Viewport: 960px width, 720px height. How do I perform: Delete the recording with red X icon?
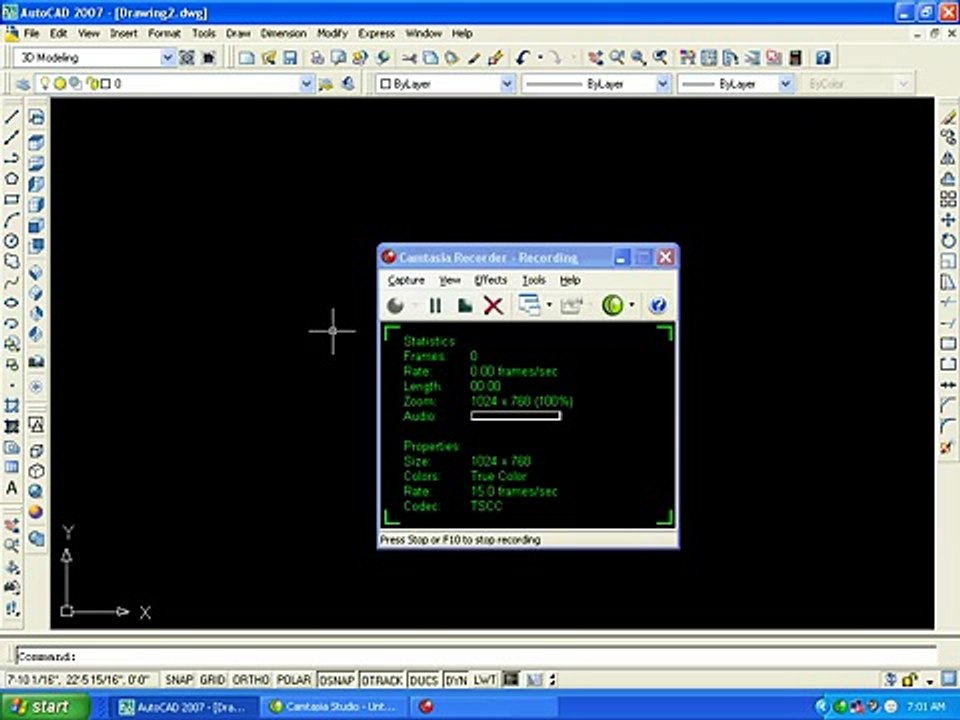click(493, 305)
